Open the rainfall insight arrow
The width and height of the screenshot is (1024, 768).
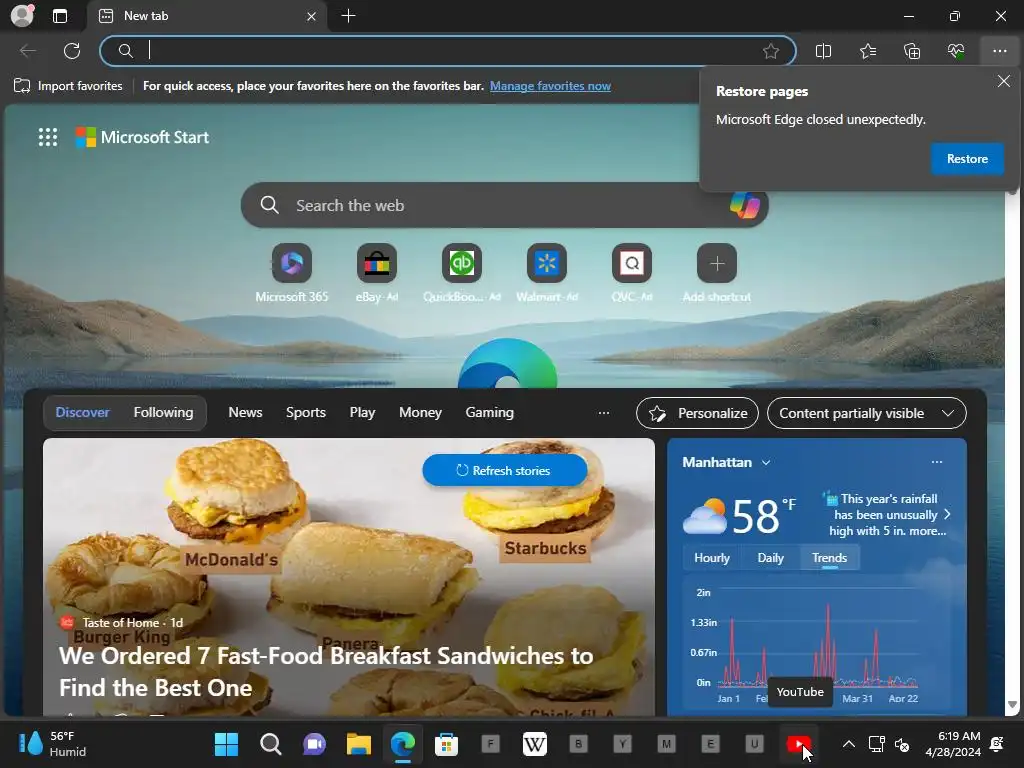point(947,515)
